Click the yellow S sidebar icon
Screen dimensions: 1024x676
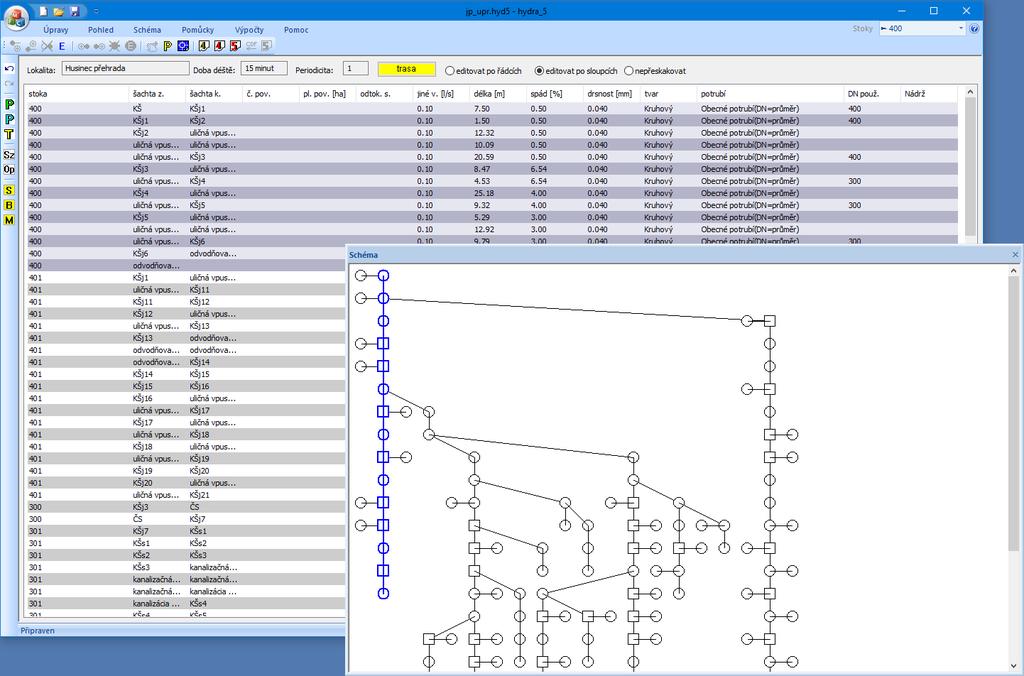pos(9,191)
